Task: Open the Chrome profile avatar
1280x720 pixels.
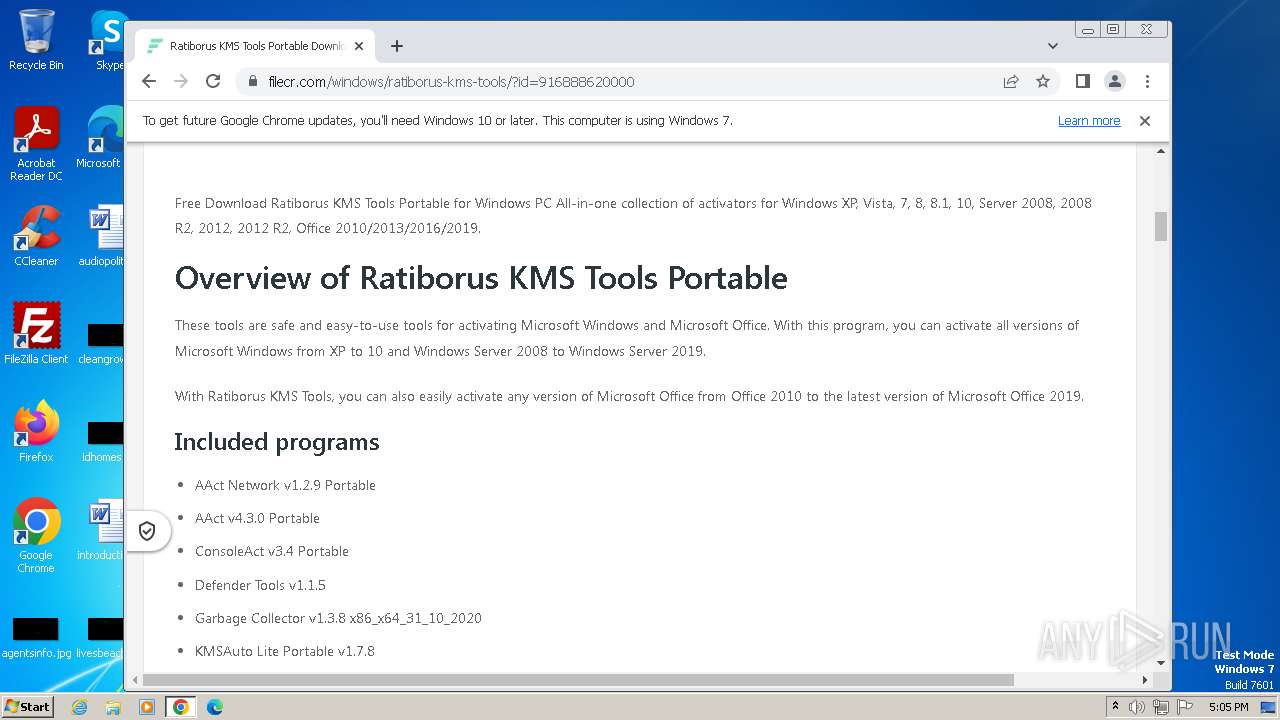Action: click(x=1115, y=82)
